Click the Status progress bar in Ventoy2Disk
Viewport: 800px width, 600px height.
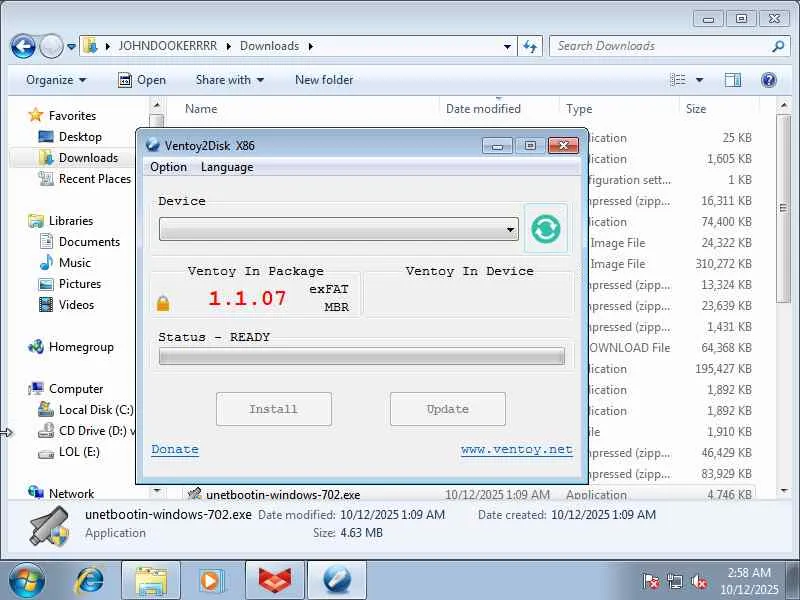[362, 356]
